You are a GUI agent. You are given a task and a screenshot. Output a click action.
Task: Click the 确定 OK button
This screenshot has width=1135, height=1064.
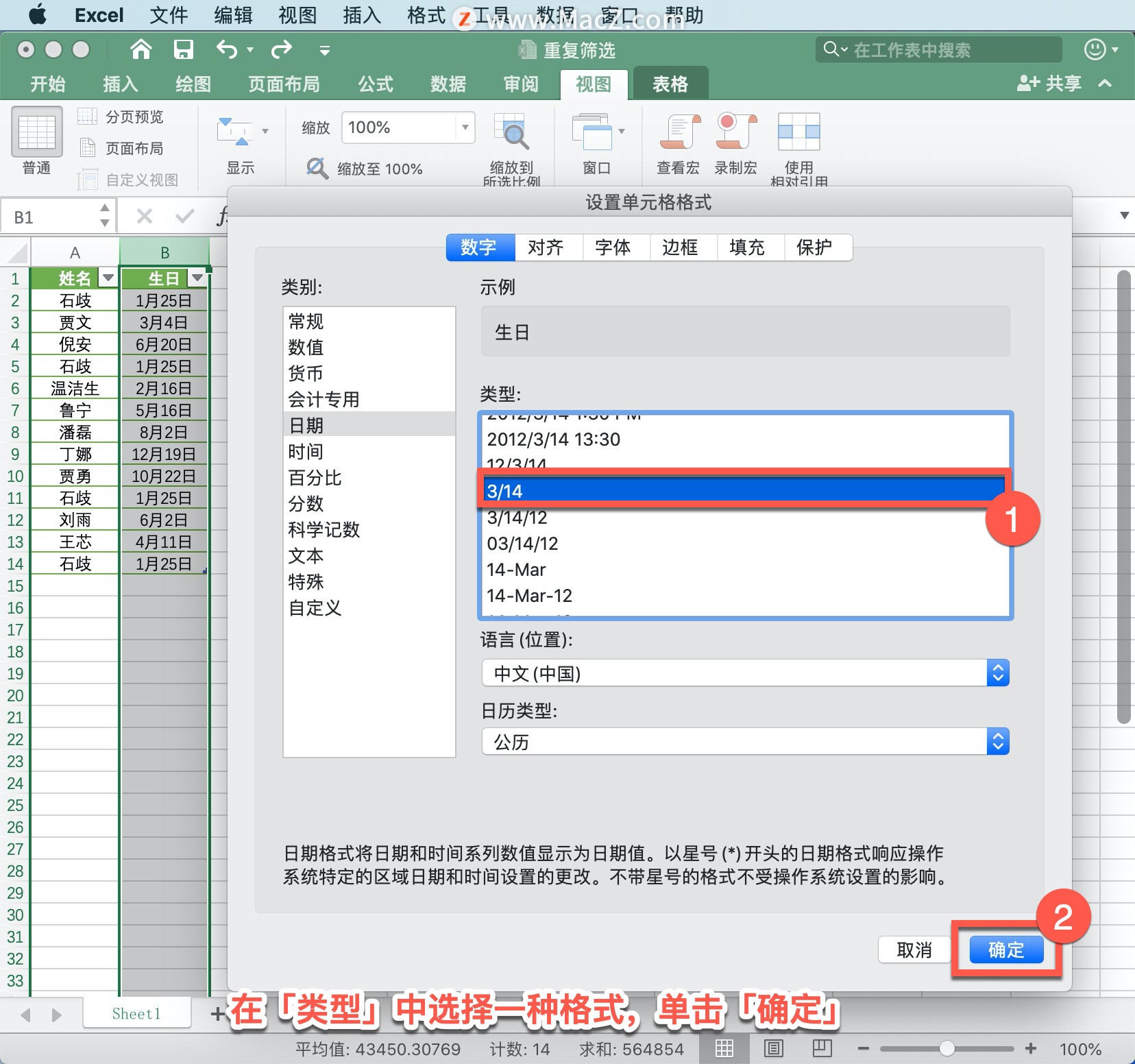(x=1006, y=950)
